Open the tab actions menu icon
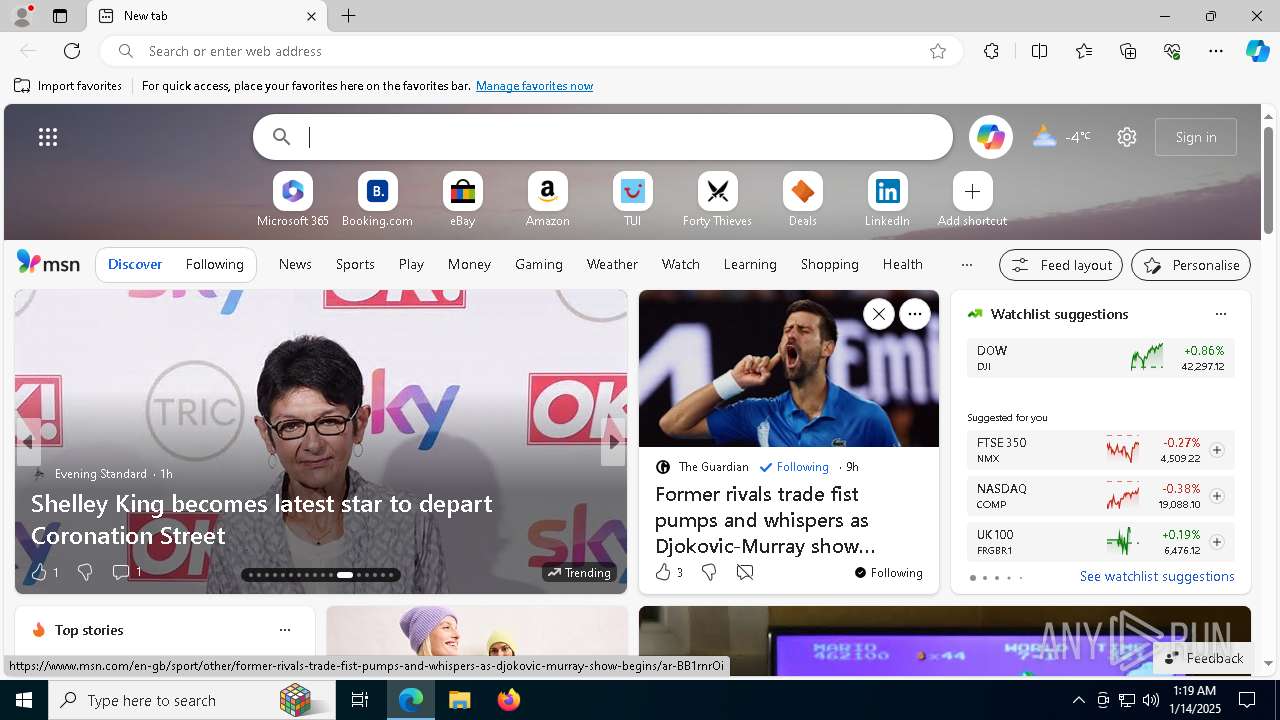This screenshot has width=1280, height=720. coord(60,16)
